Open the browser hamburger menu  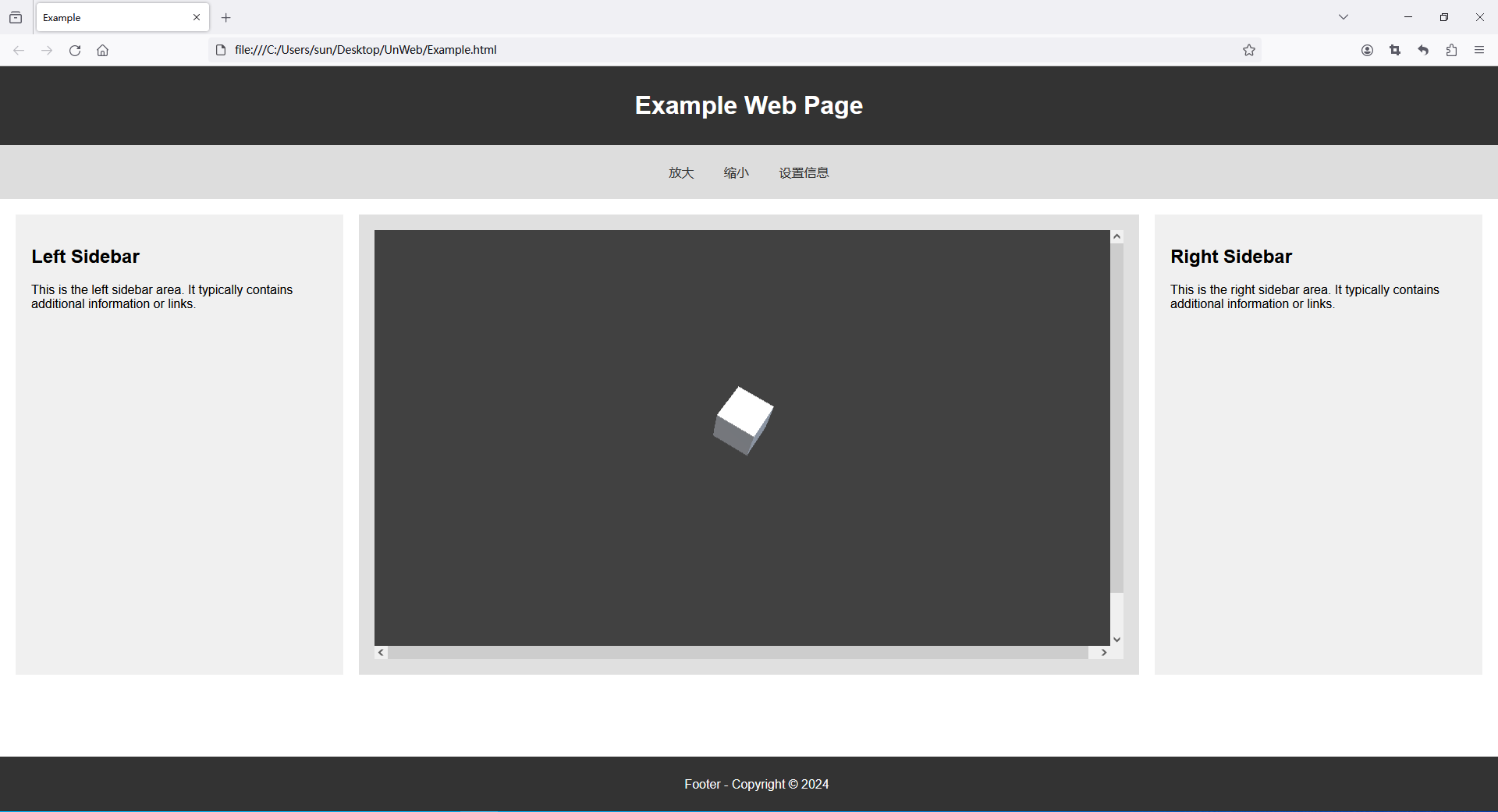click(x=1479, y=50)
